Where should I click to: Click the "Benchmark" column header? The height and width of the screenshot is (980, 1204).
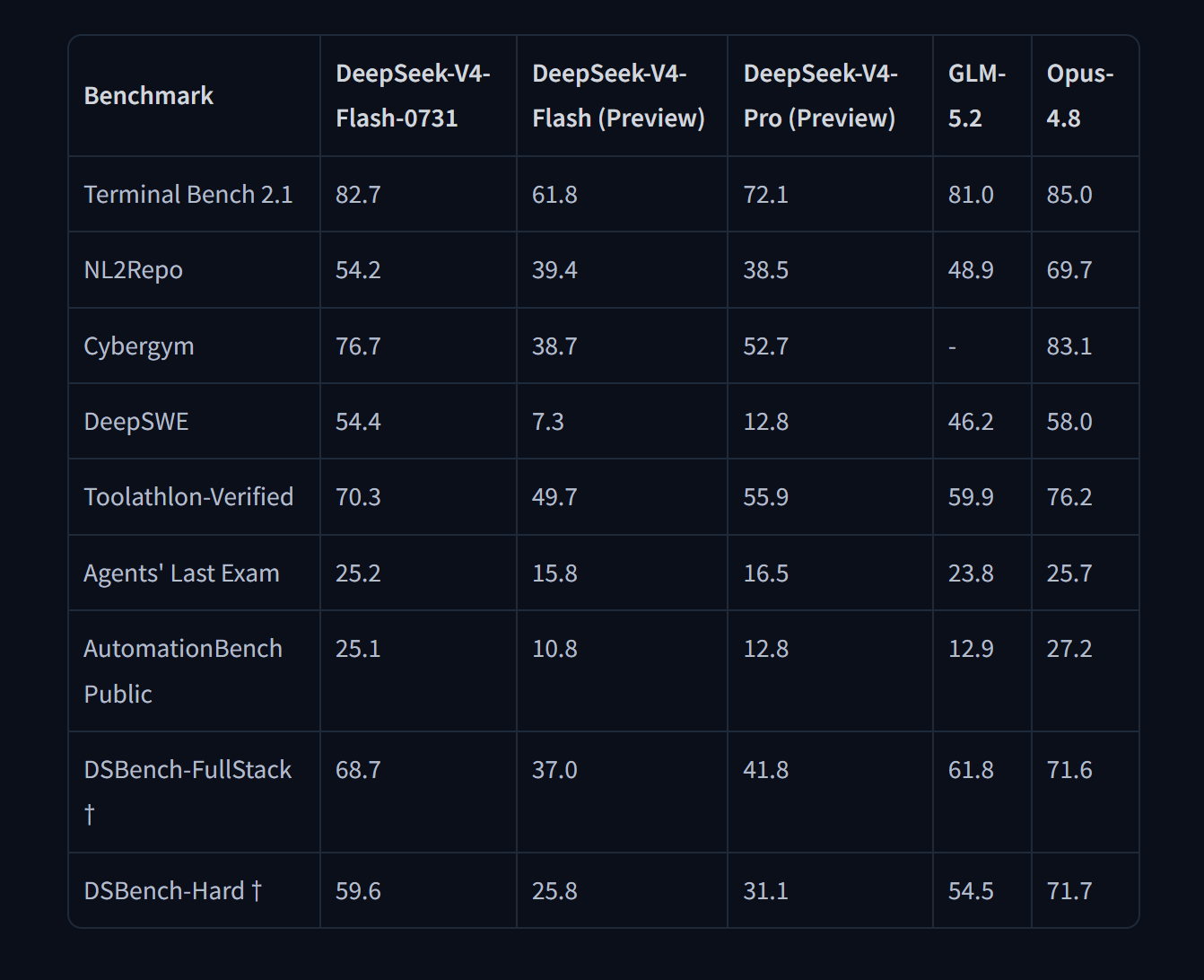tap(149, 96)
